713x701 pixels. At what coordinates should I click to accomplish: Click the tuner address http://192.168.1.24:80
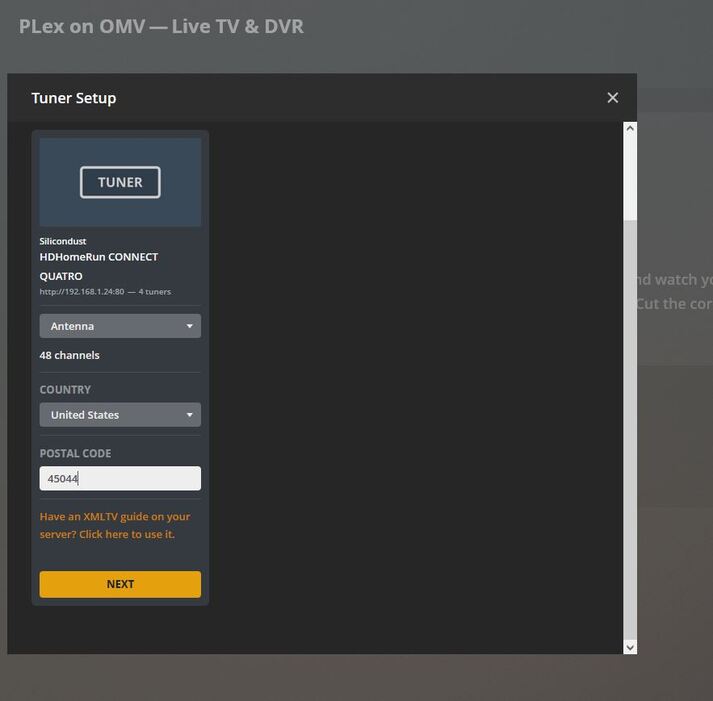pos(82,292)
